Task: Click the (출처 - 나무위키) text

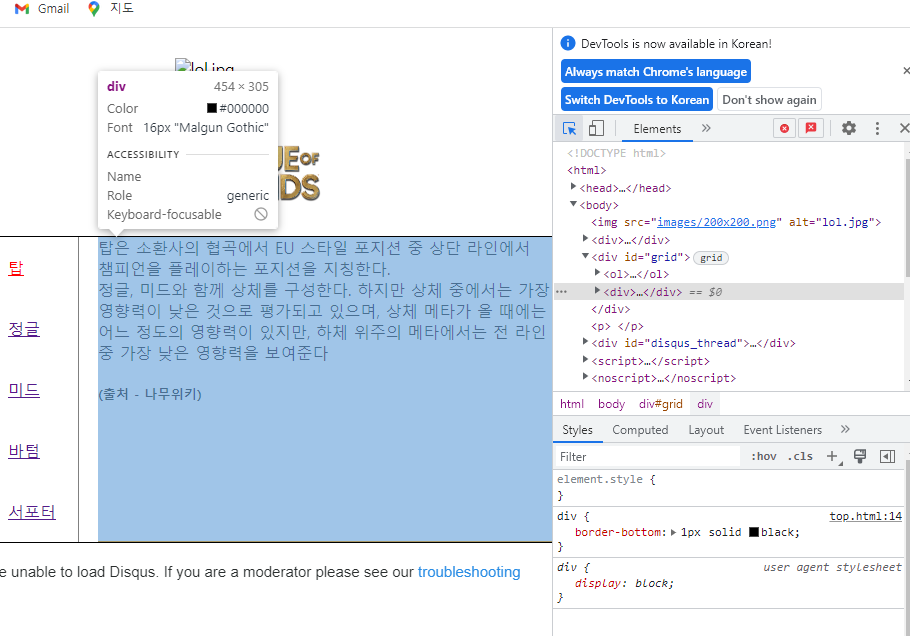Action: click(150, 394)
